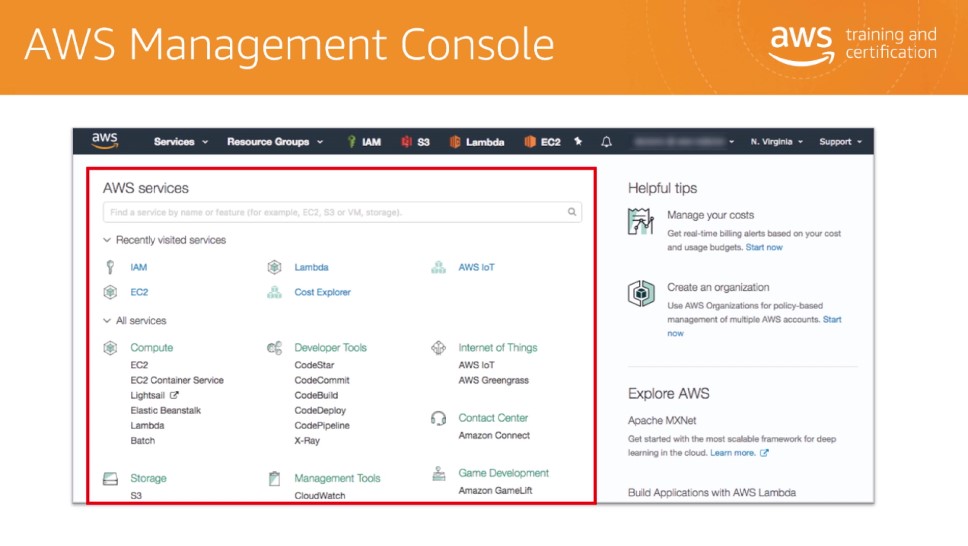Select Lightsail under Compute

pos(147,395)
